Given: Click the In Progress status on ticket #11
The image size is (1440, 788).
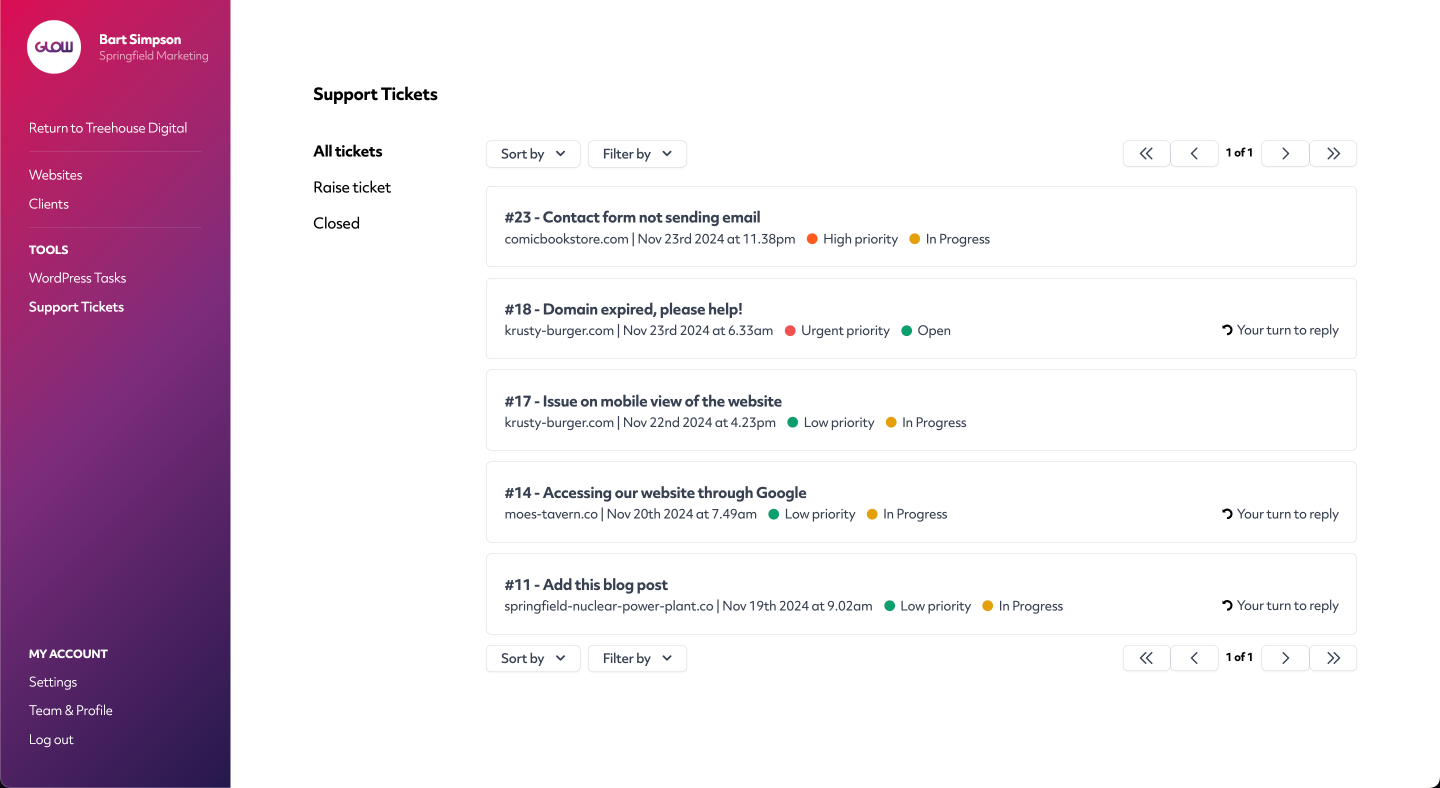Looking at the screenshot, I should (1031, 606).
